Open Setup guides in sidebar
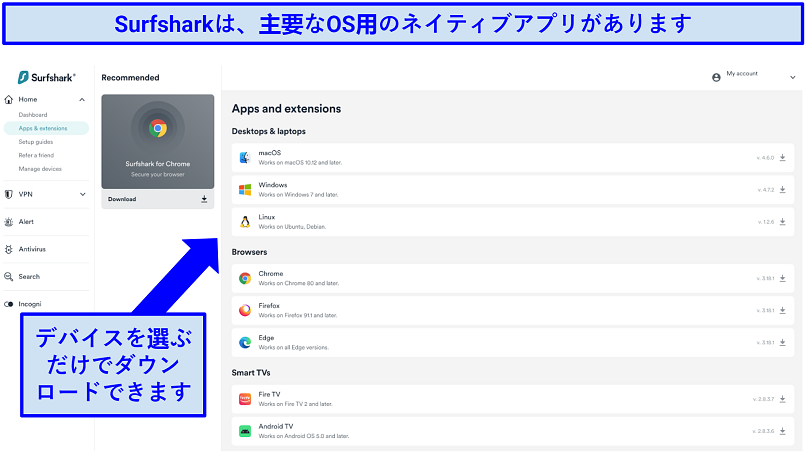This screenshot has width=806, height=453. pos(35,142)
